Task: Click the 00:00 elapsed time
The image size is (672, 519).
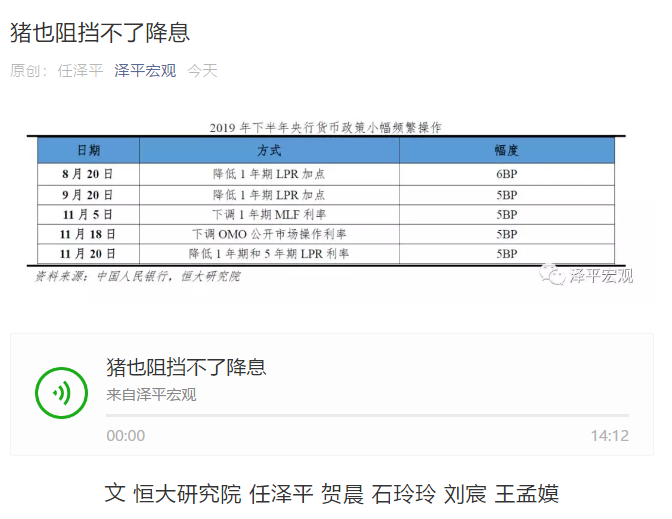Action: pos(126,436)
